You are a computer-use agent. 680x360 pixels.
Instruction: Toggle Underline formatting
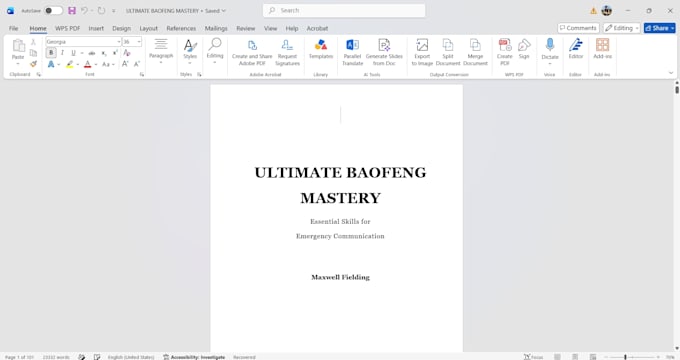tap(73, 53)
